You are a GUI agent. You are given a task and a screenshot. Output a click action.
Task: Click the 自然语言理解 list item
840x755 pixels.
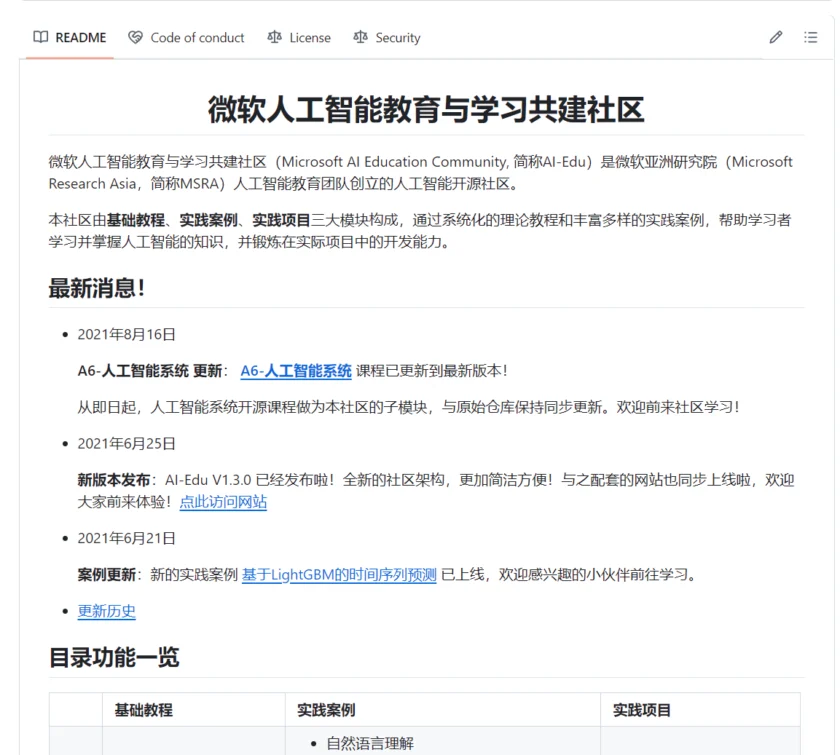[370, 743]
